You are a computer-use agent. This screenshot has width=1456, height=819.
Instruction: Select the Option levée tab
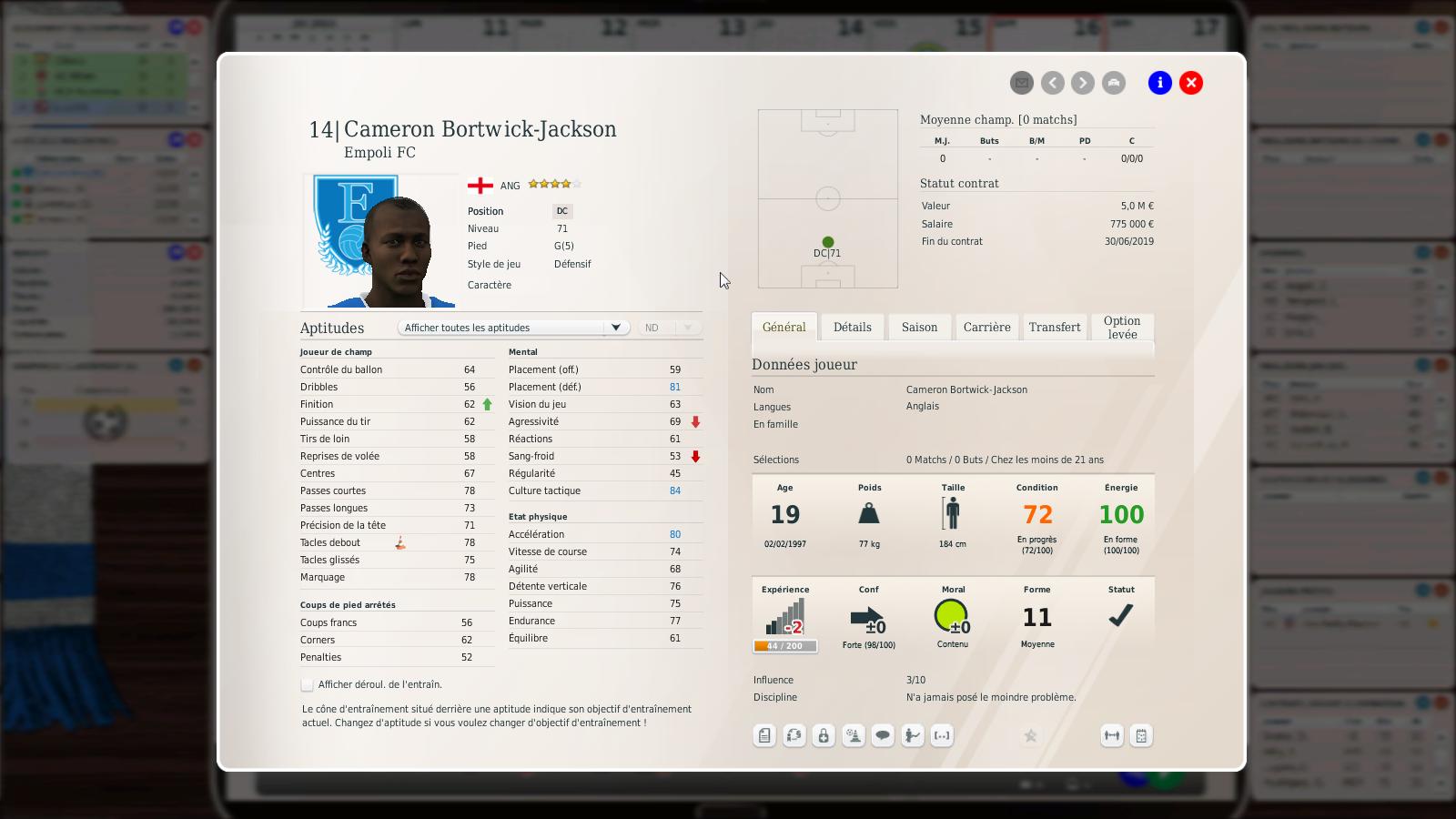(x=1122, y=328)
